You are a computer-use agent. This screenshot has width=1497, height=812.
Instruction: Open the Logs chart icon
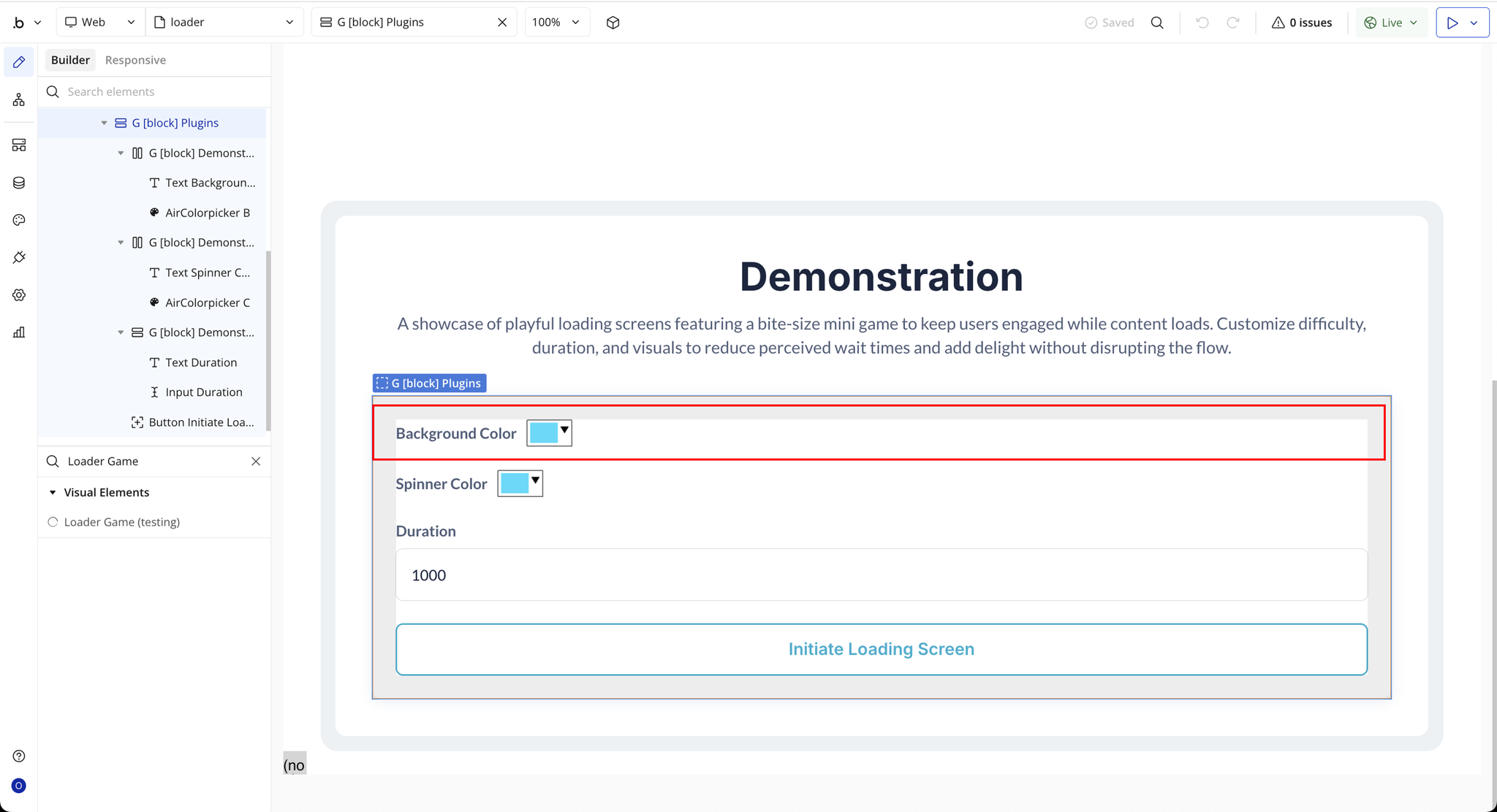pos(19,333)
